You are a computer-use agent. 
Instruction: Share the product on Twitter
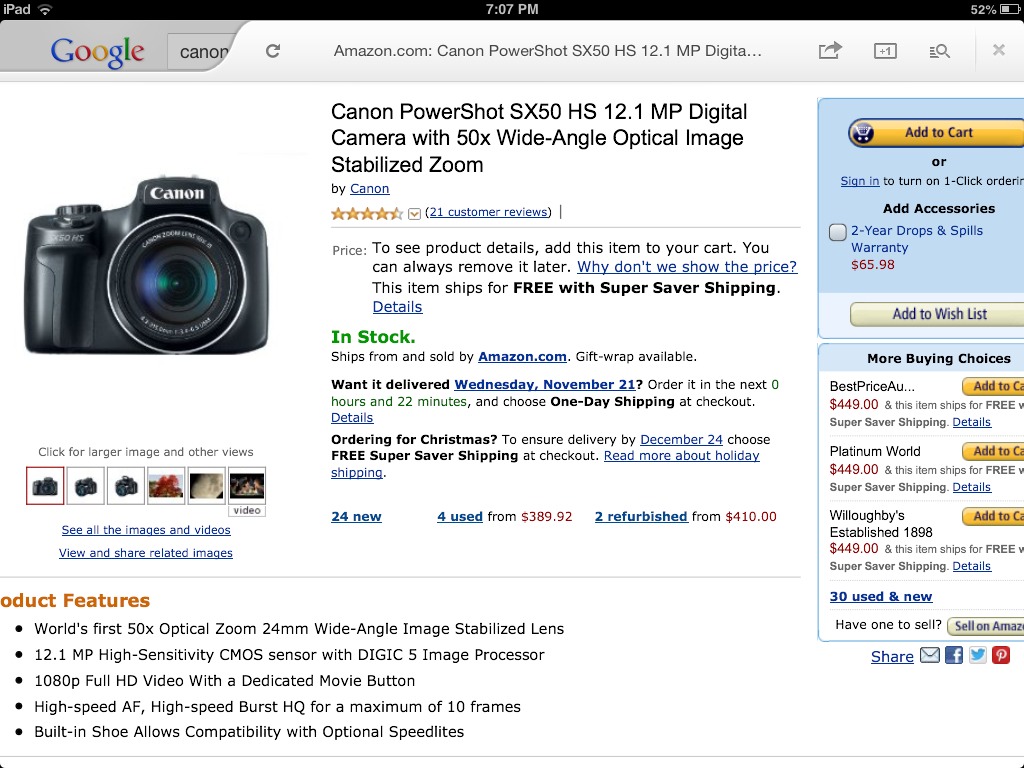pos(977,655)
